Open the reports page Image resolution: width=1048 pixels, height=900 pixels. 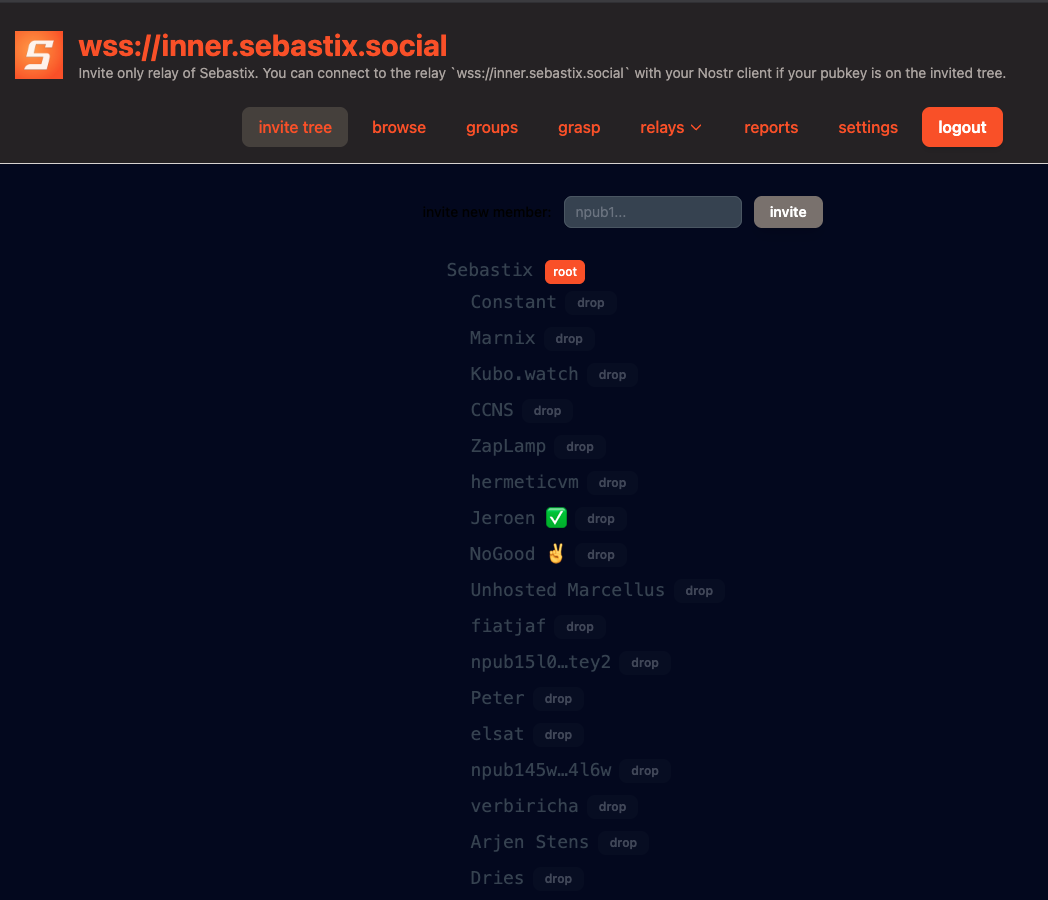click(x=771, y=127)
